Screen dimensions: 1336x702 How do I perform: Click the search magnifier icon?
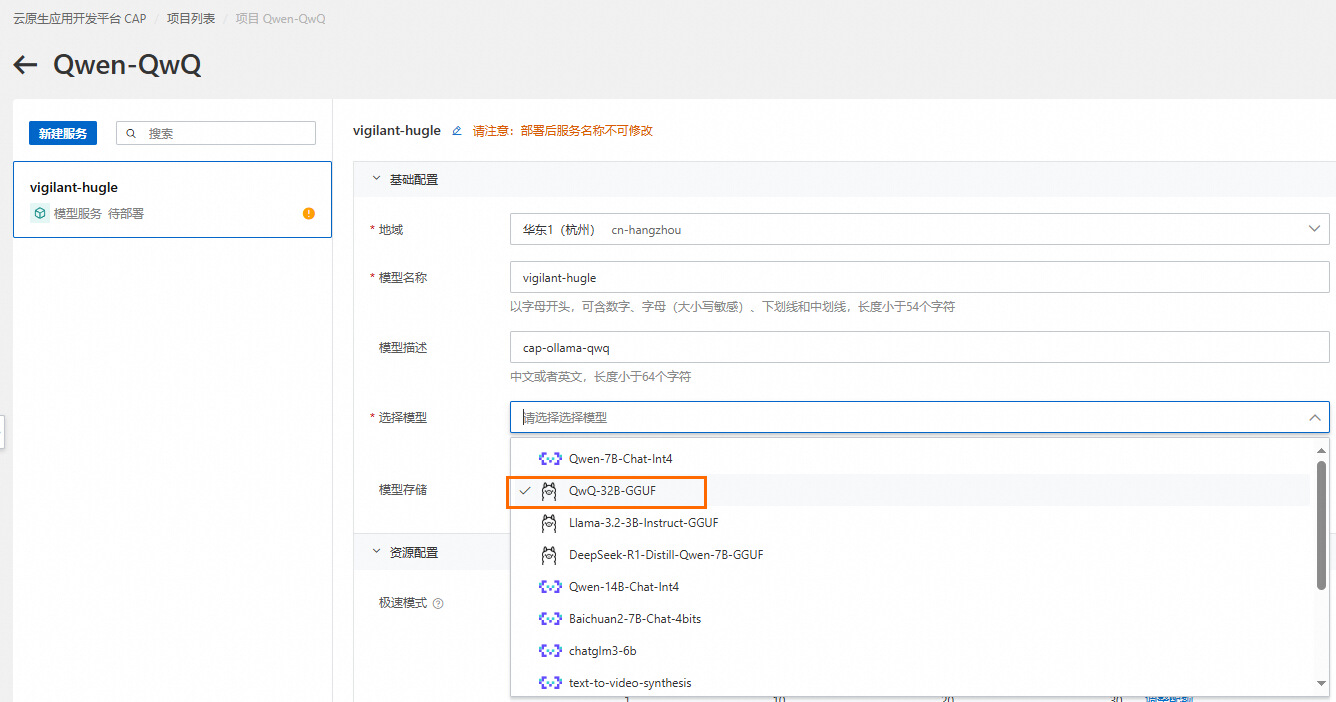coord(133,133)
